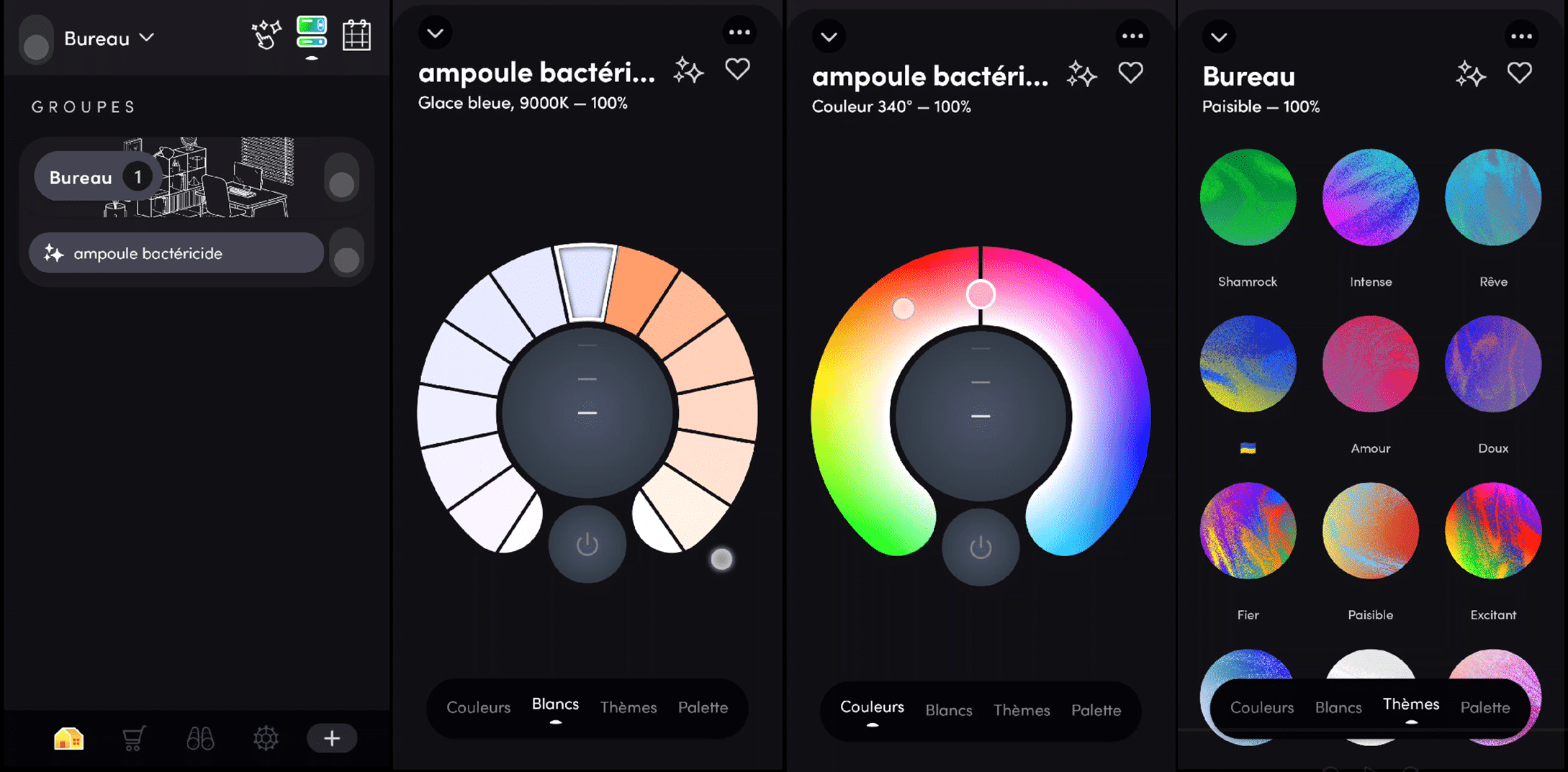Add a new item with plus button
The image size is (1568, 772).
click(332, 738)
